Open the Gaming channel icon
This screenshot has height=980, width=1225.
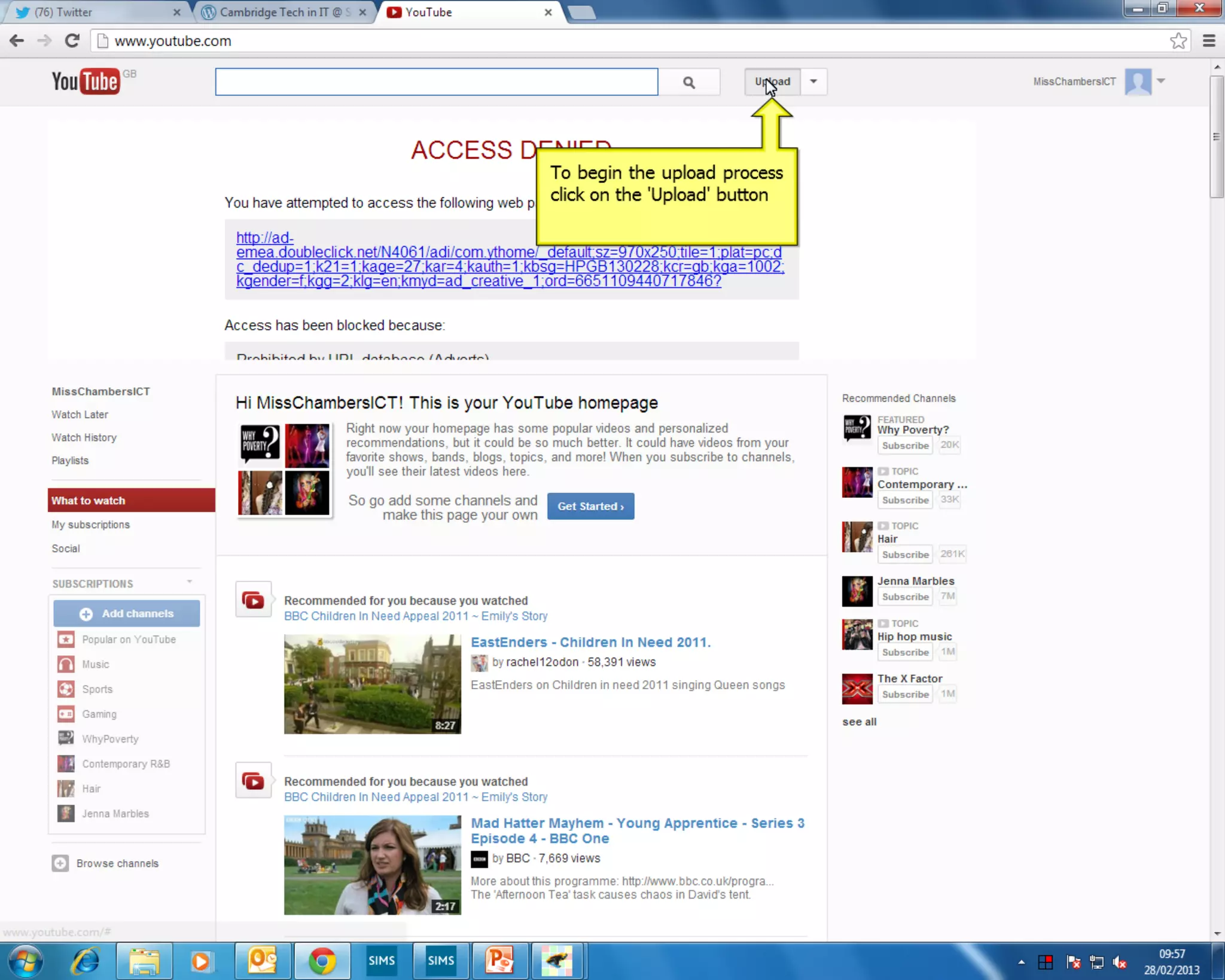pos(66,714)
